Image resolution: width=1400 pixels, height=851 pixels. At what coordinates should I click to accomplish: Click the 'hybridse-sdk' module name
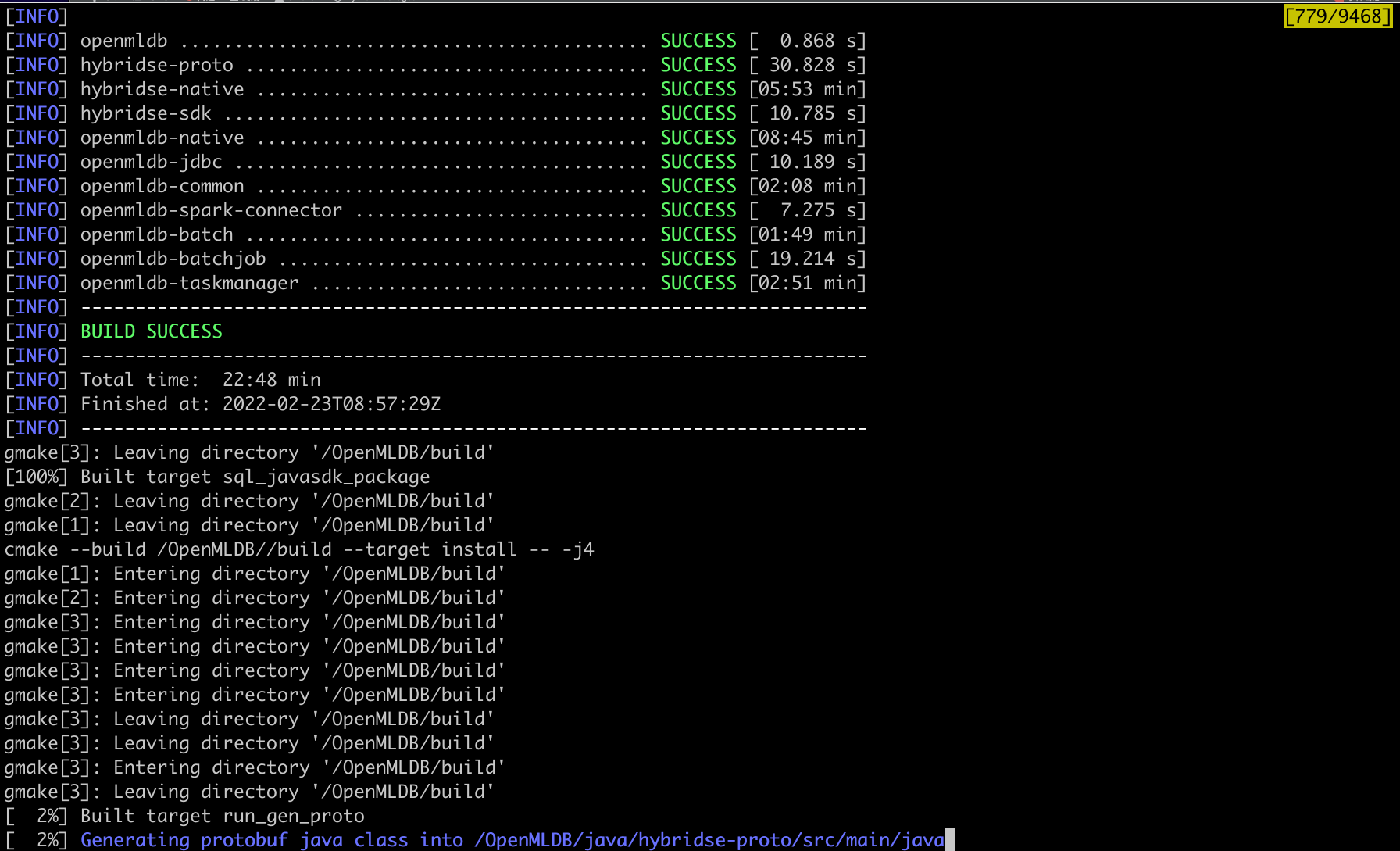[145, 113]
